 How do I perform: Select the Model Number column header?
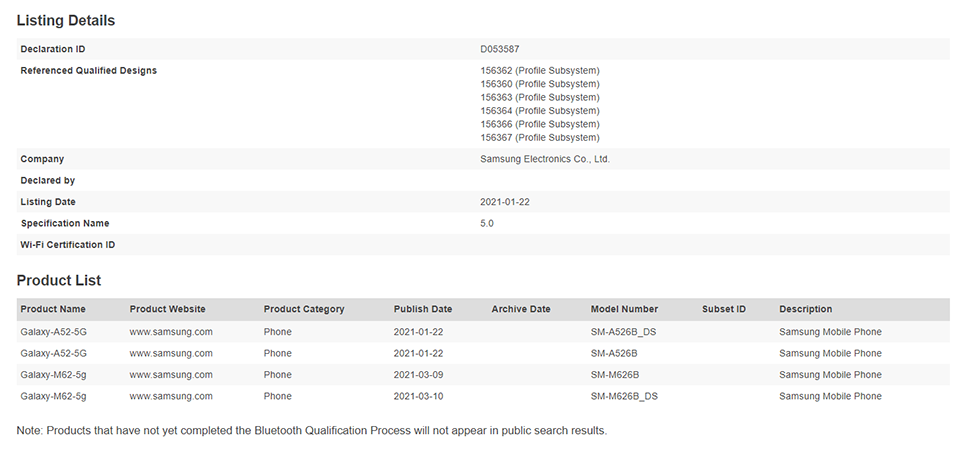click(x=624, y=309)
